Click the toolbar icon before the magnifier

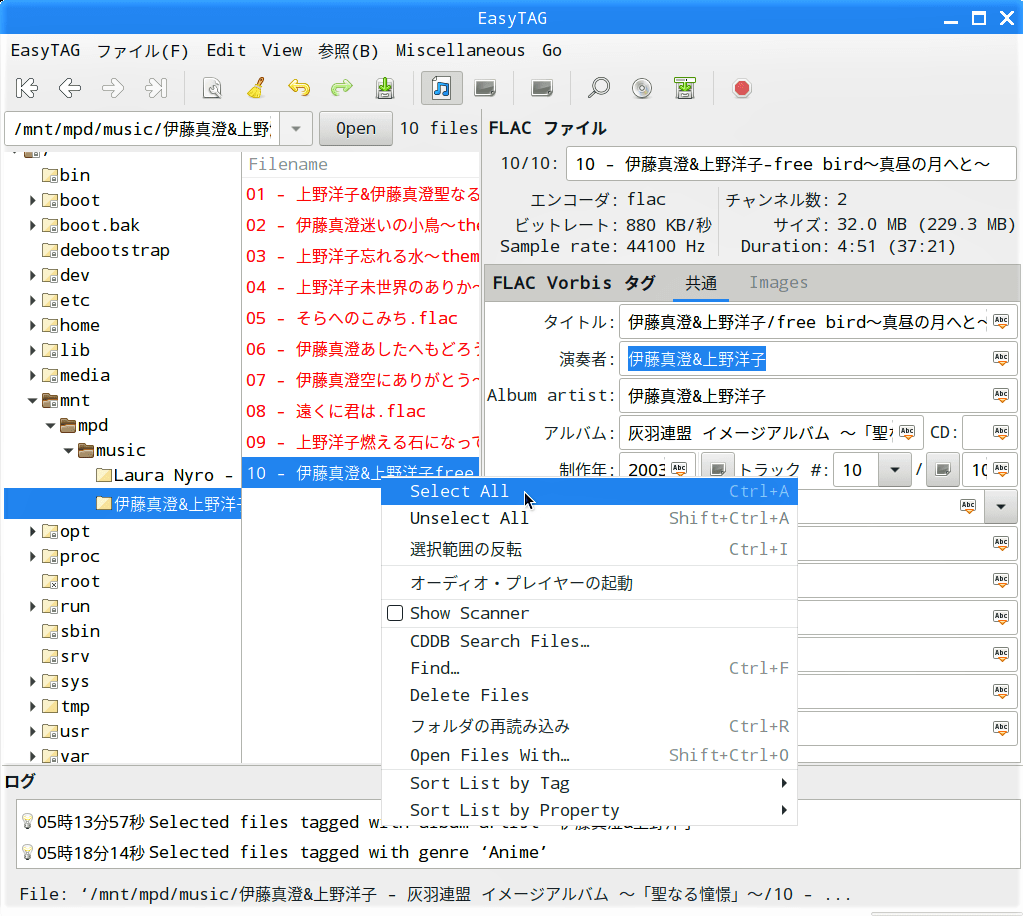542,88
